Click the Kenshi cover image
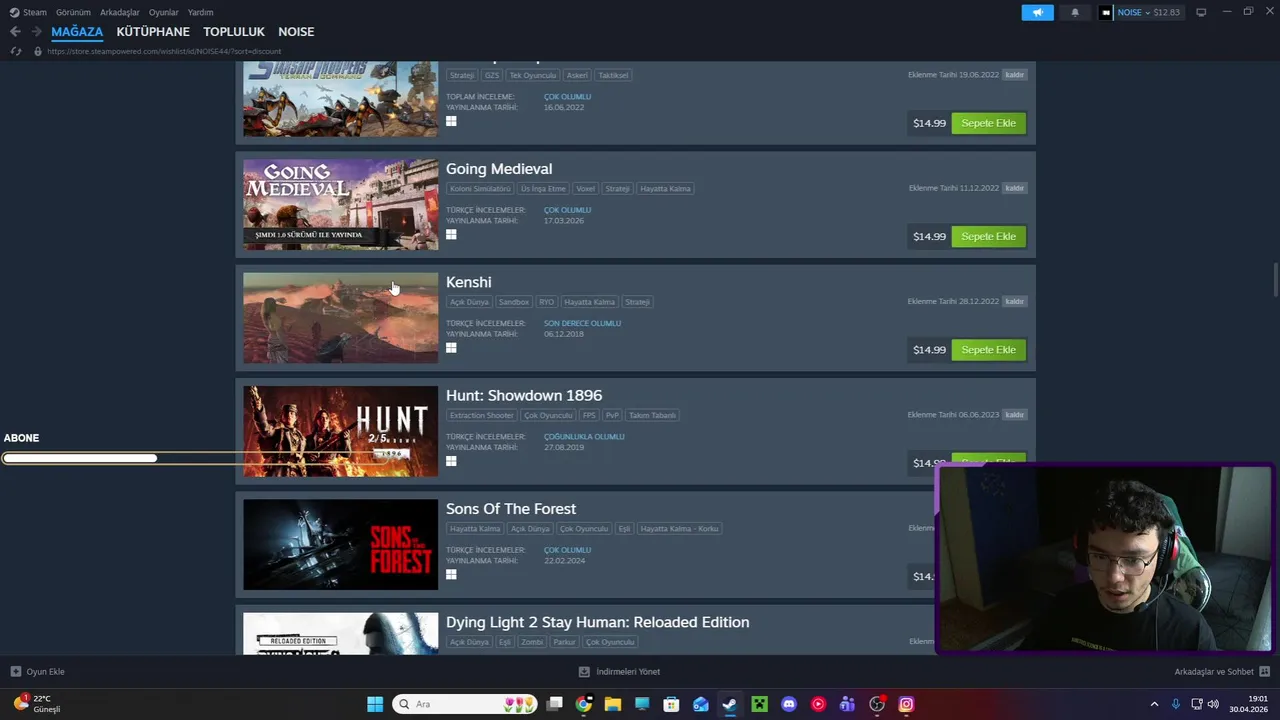1280x720 pixels. click(x=340, y=318)
